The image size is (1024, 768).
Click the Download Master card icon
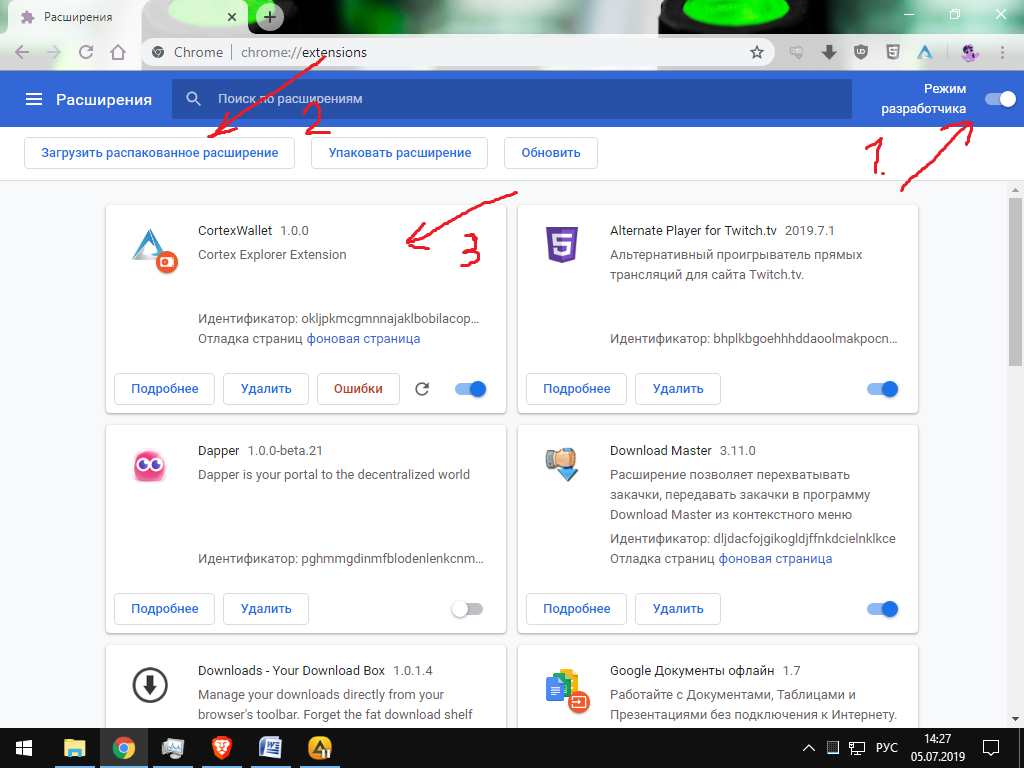click(562, 464)
